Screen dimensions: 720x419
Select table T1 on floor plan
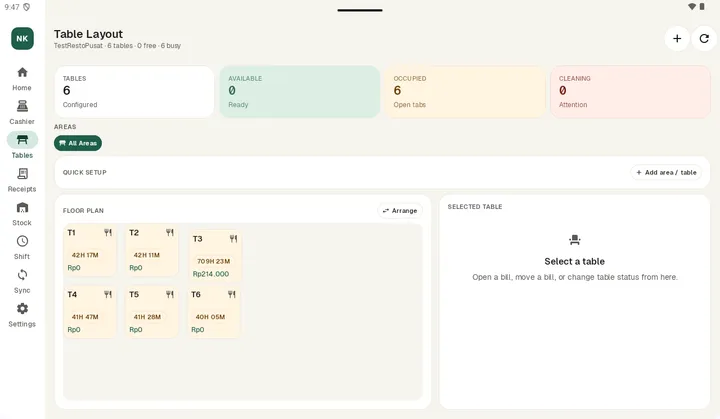90,250
